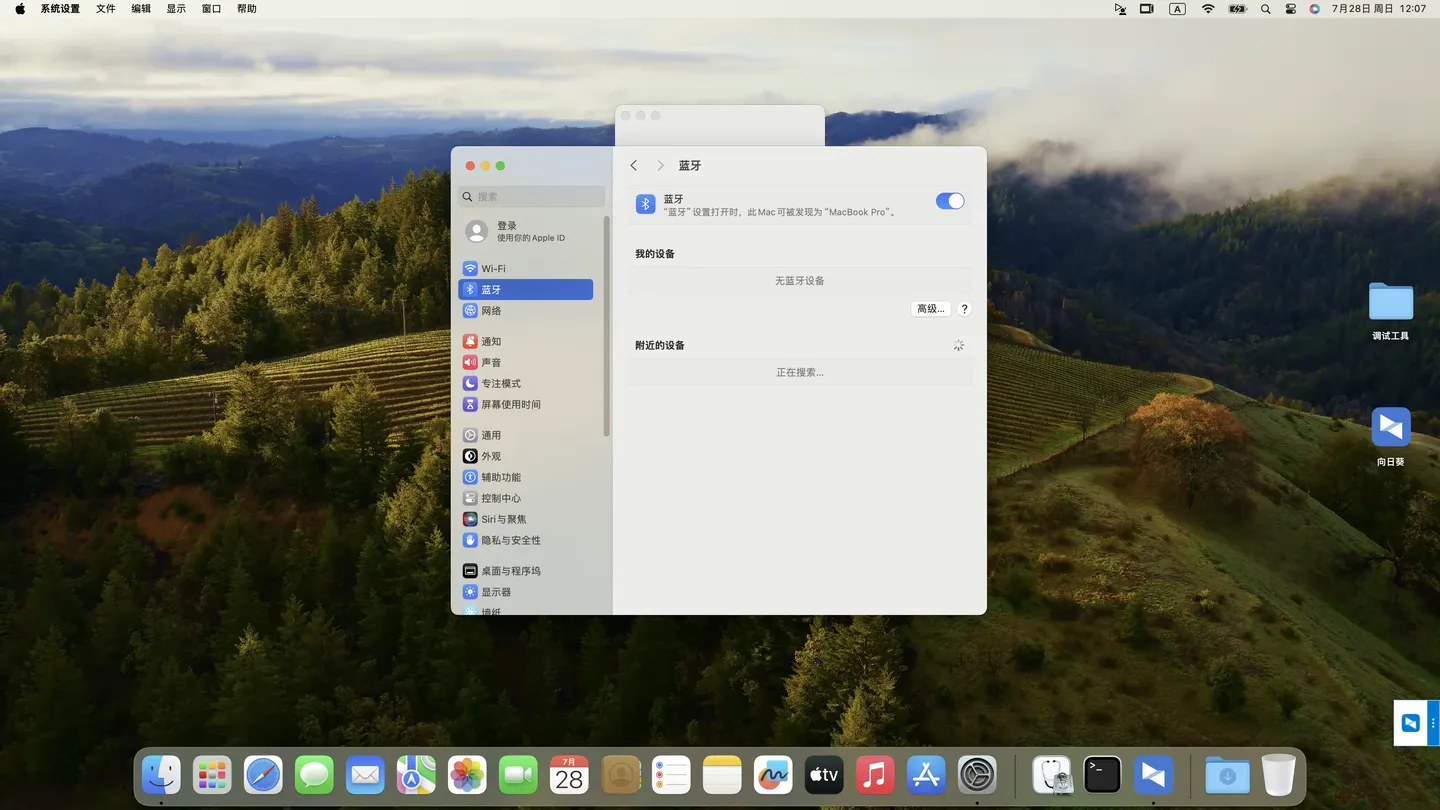Open the Wi-Fi settings pane
The width and height of the screenshot is (1440, 810).
click(x=493, y=269)
